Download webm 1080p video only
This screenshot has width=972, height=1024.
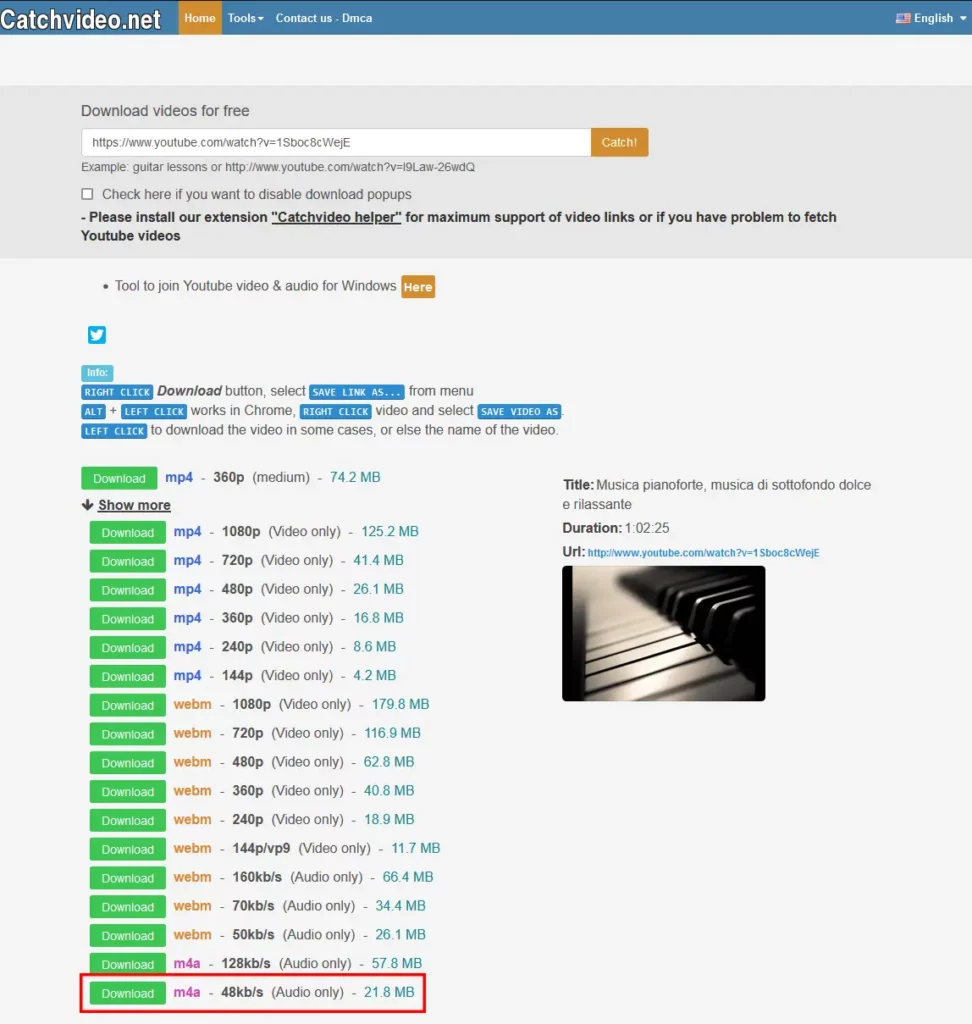tap(127, 705)
